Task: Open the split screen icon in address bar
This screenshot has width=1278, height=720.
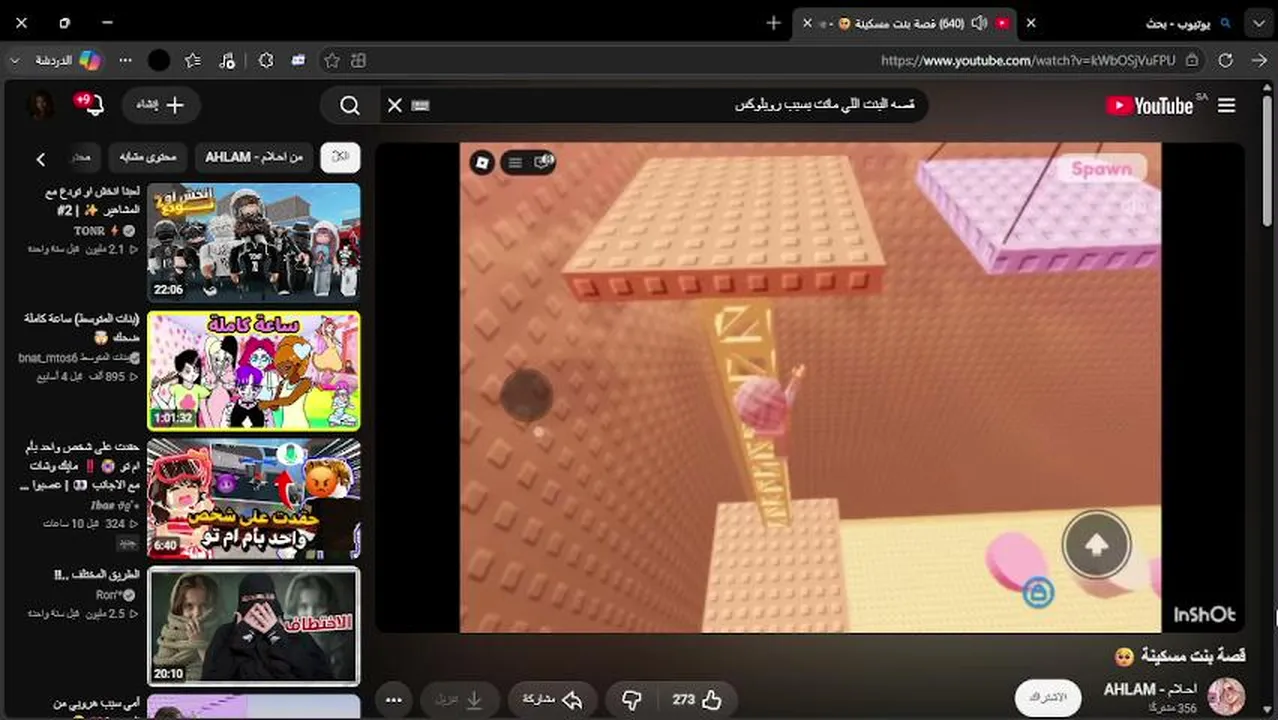Action: point(358,61)
